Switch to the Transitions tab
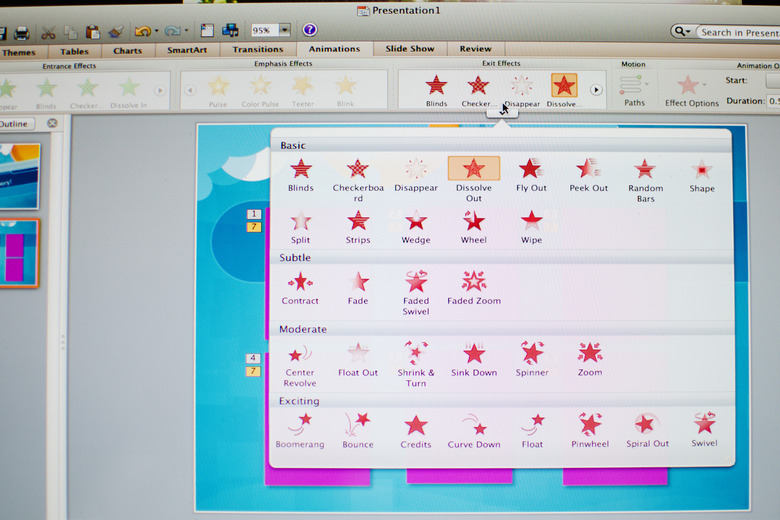 click(257, 49)
